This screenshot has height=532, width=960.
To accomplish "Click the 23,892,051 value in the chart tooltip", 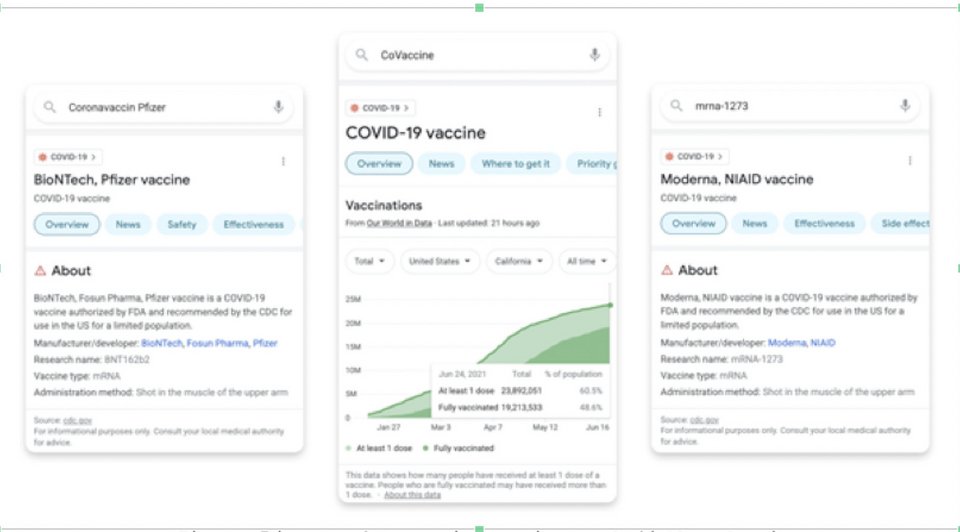I will click(x=521, y=391).
